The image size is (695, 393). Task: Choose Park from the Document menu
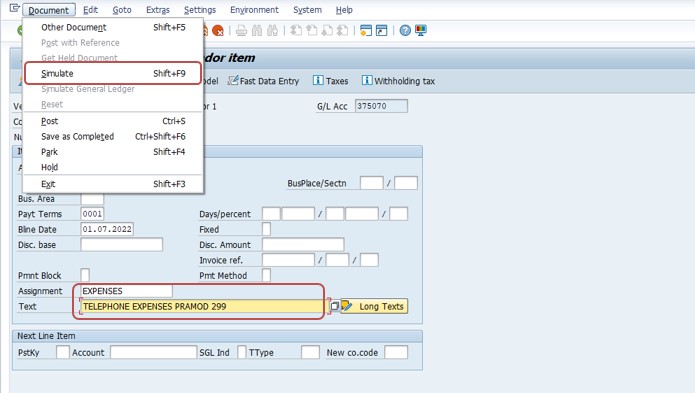tap(113, 152)
